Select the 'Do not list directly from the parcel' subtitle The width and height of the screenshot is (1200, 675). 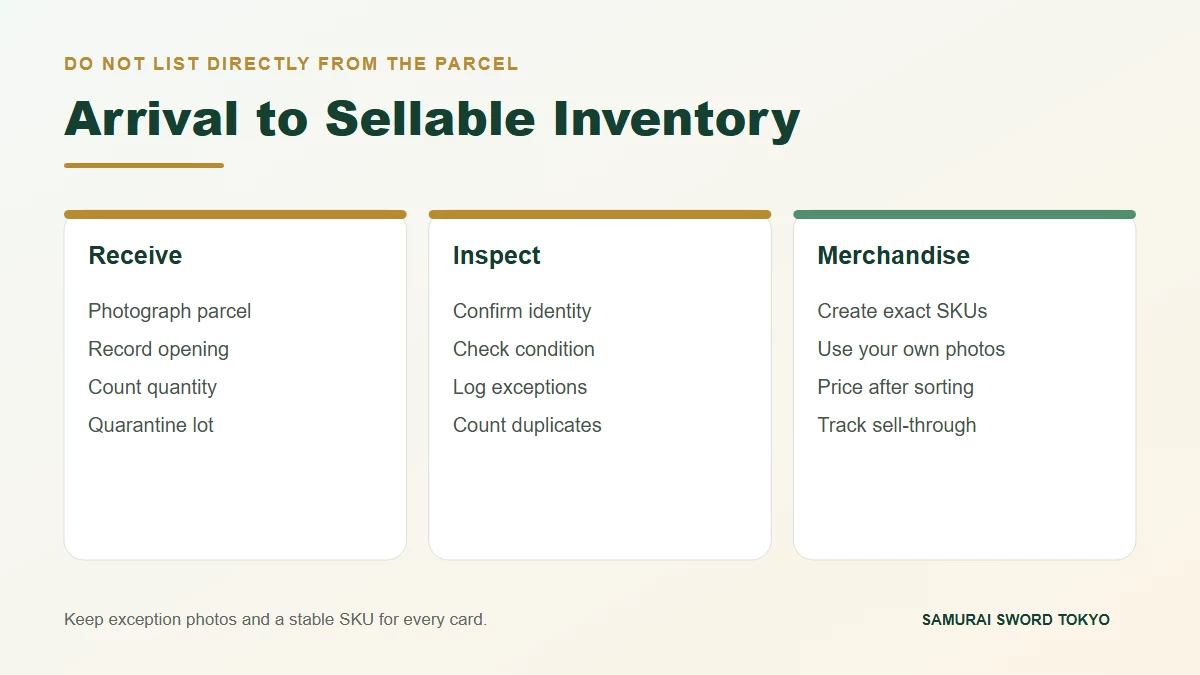pos(291,64)
